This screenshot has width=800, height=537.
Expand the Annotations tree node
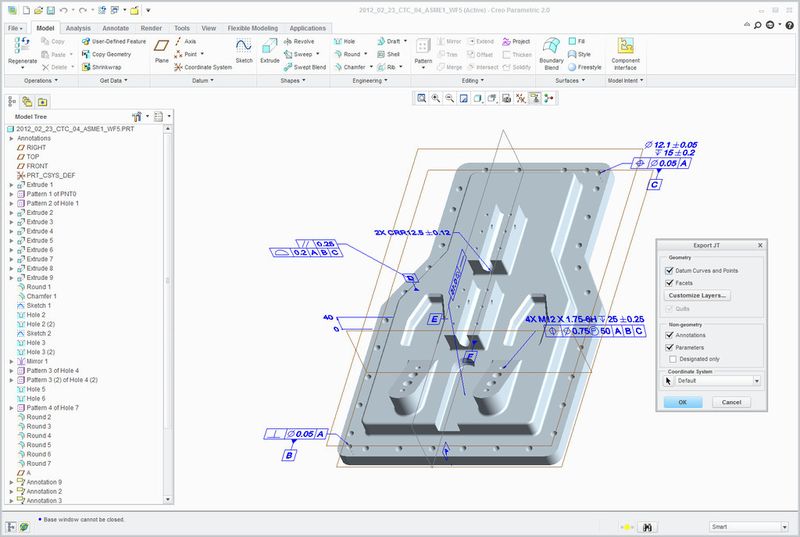(11, 139)
